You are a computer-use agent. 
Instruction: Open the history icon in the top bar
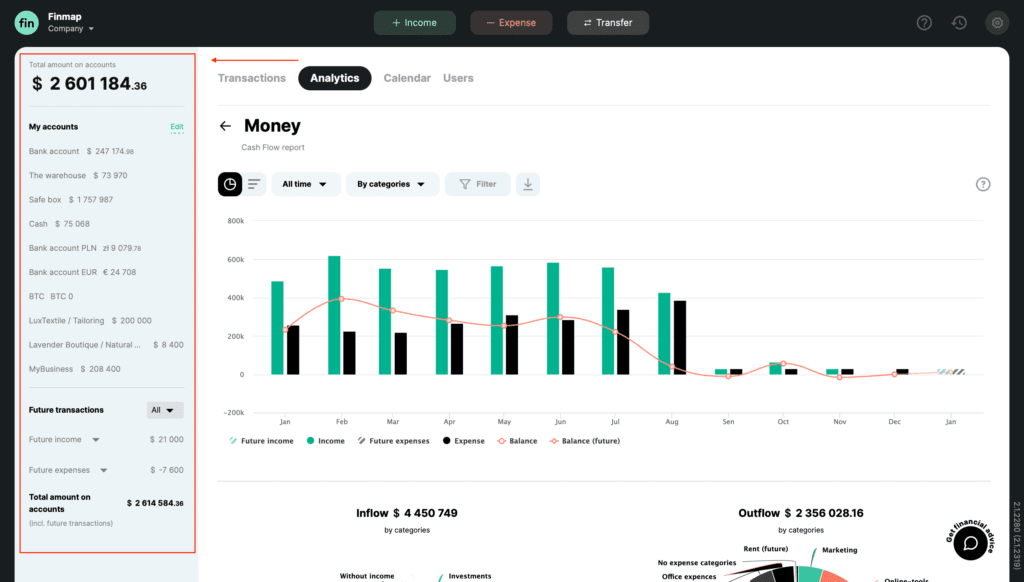pos(960,22)
